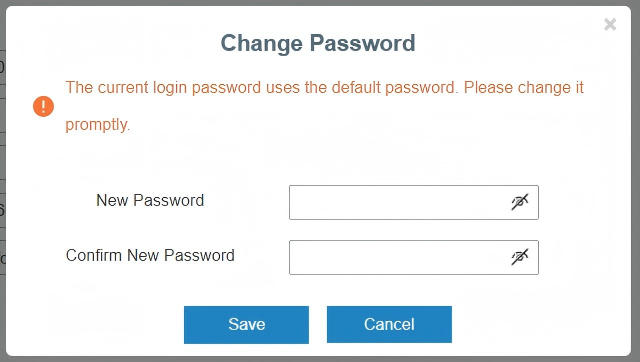Cancel the password change

(389, 325)
